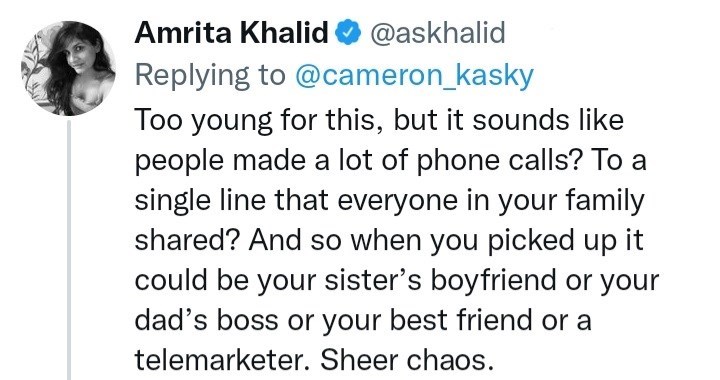Click the line starting 'Too young for this'

(x=379, y=121)
